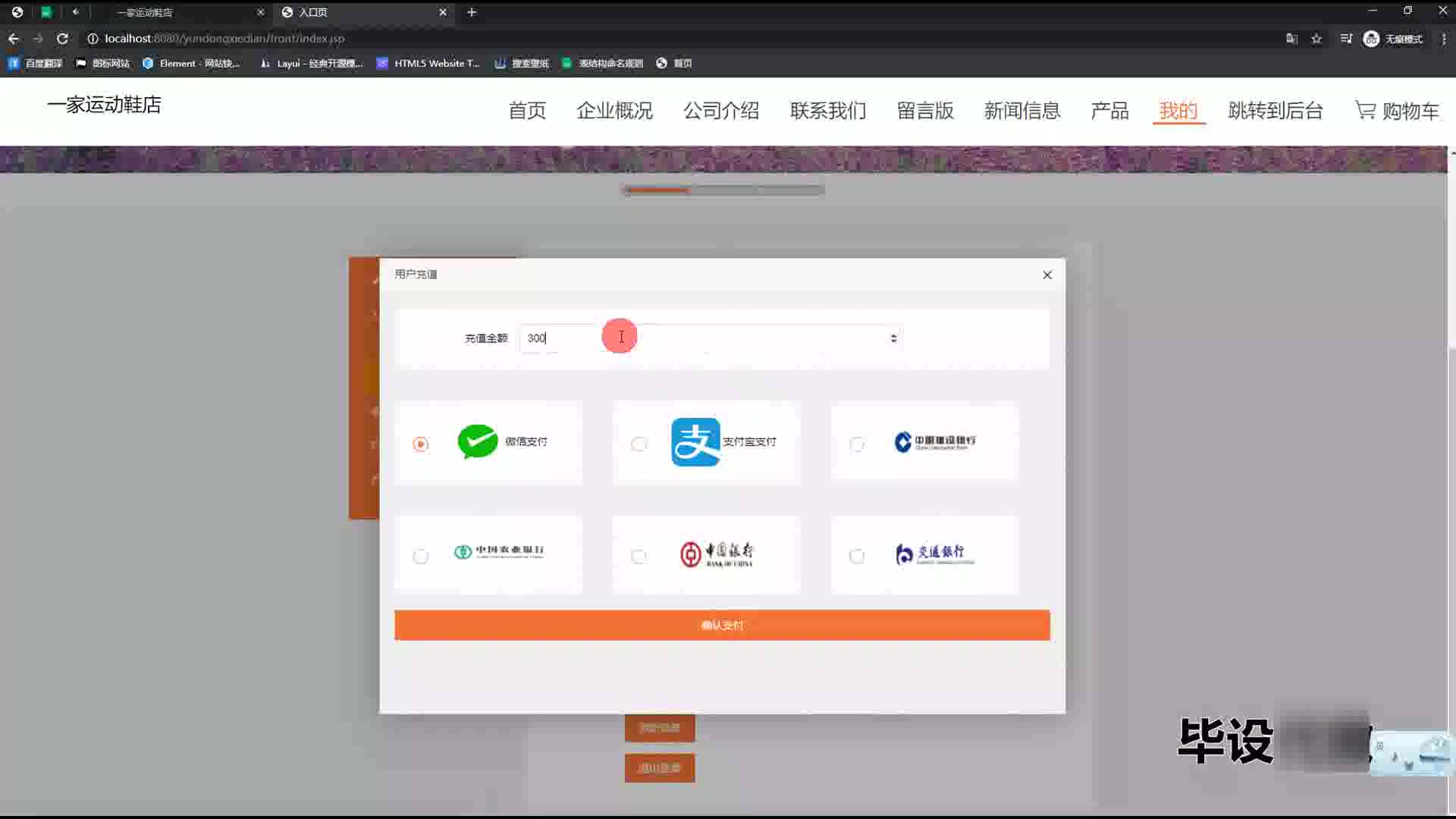Click the 一家运动鞋店 site title

(x=104, y=105)
